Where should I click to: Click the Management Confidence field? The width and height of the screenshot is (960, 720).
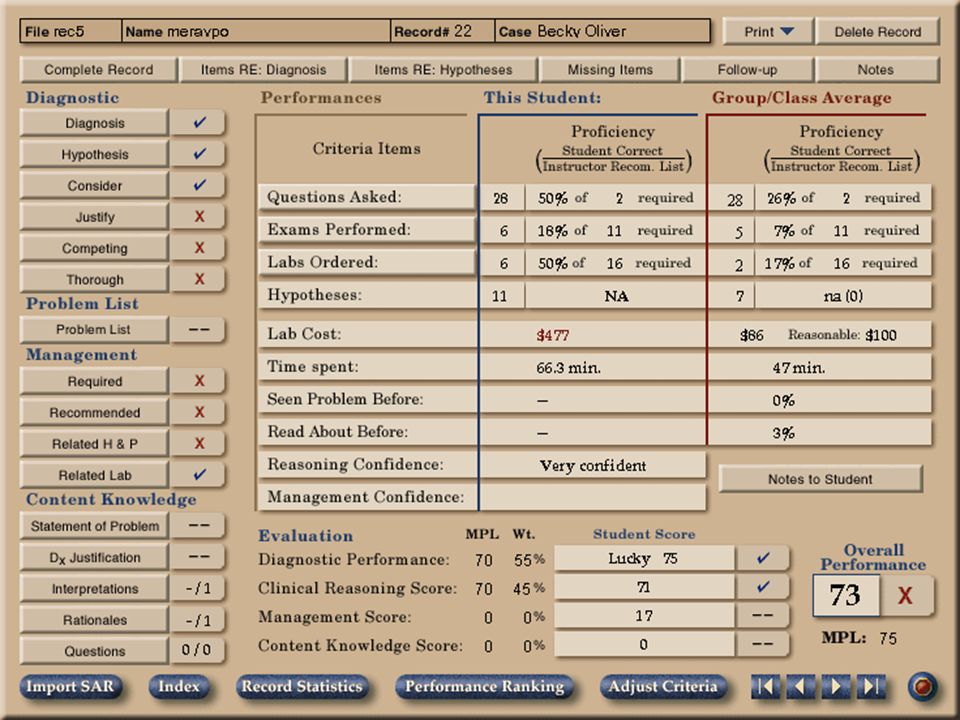pyautogui.click(x=593, y=497)
